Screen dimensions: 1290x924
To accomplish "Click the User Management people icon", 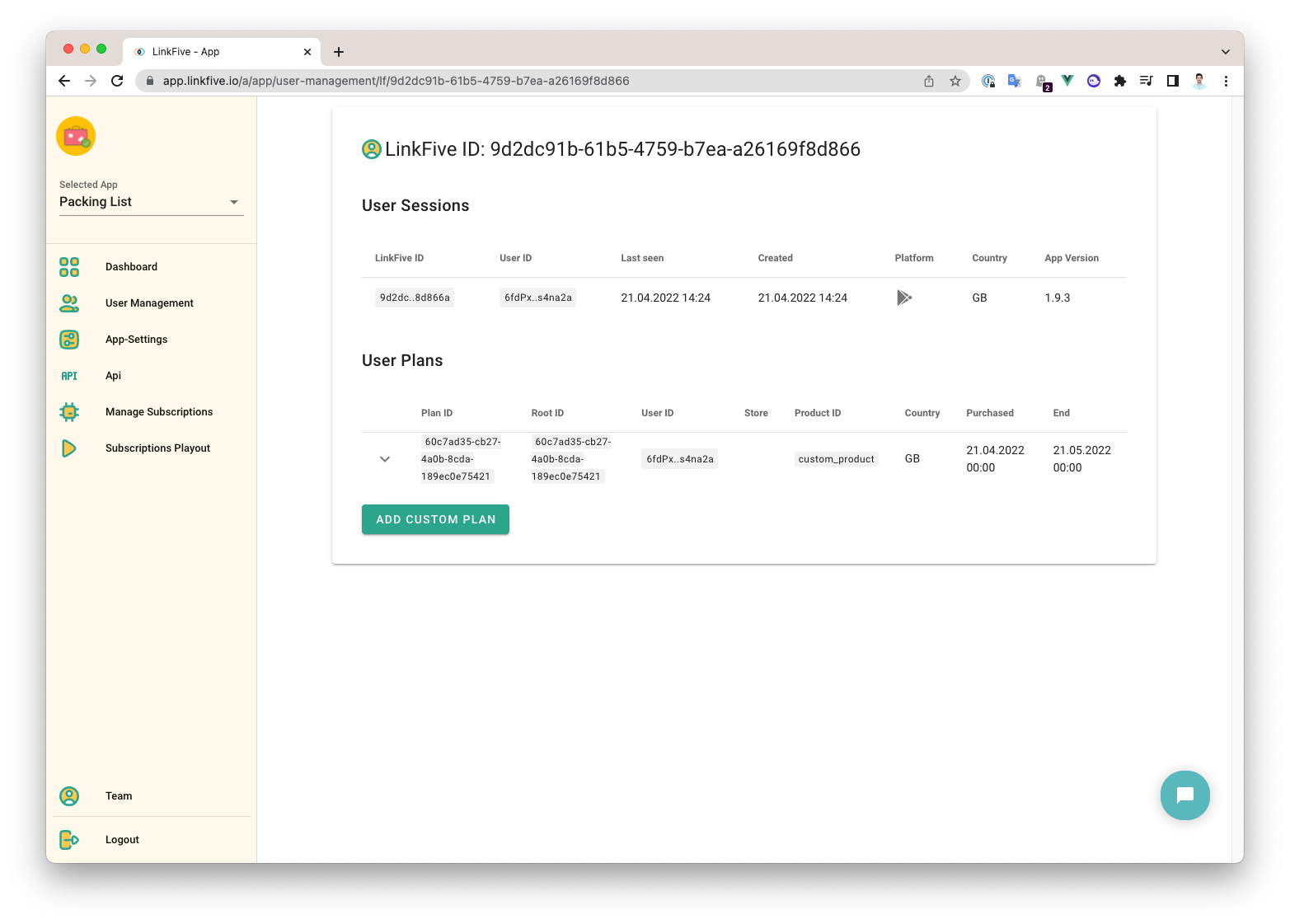I will (69, 303).
